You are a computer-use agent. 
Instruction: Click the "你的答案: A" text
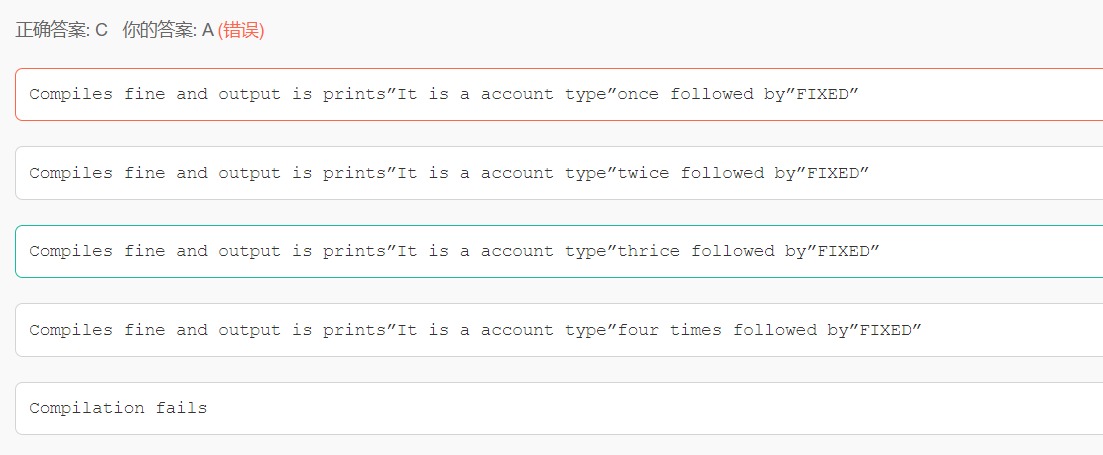(x=168, y=30)
